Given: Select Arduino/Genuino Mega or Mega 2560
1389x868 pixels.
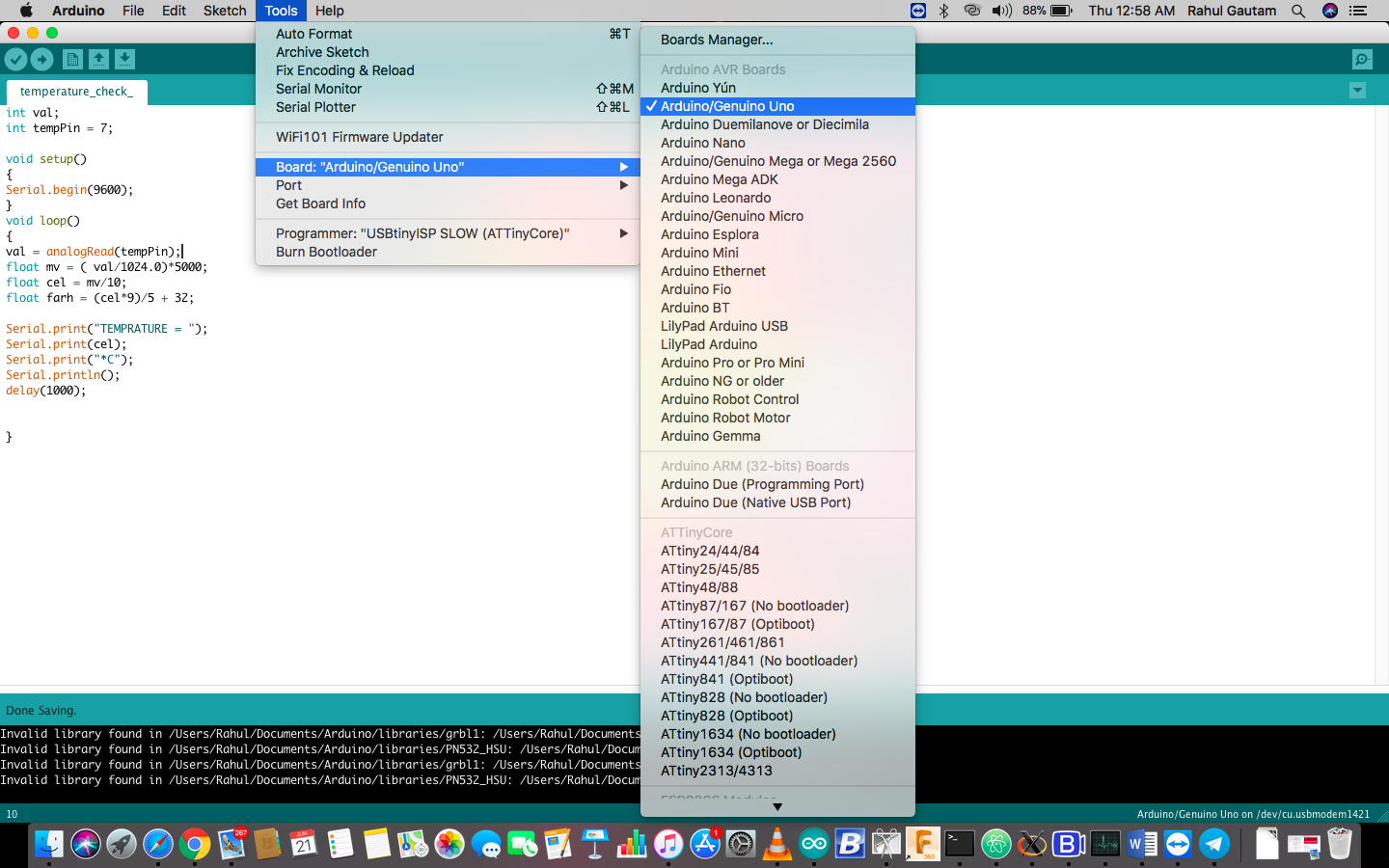Looking at the screenshot, I should click(x=777, y=161).
